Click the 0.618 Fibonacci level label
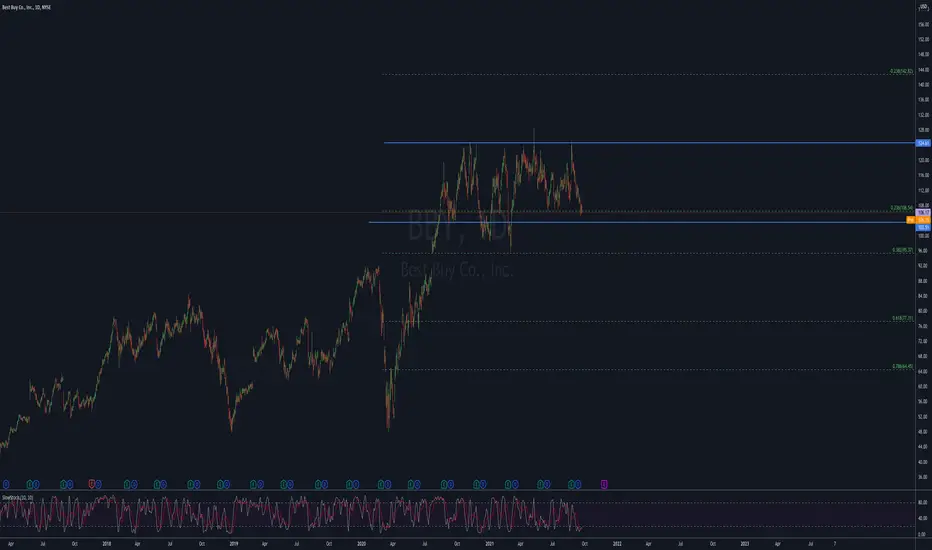 click(x=902, y=319)
